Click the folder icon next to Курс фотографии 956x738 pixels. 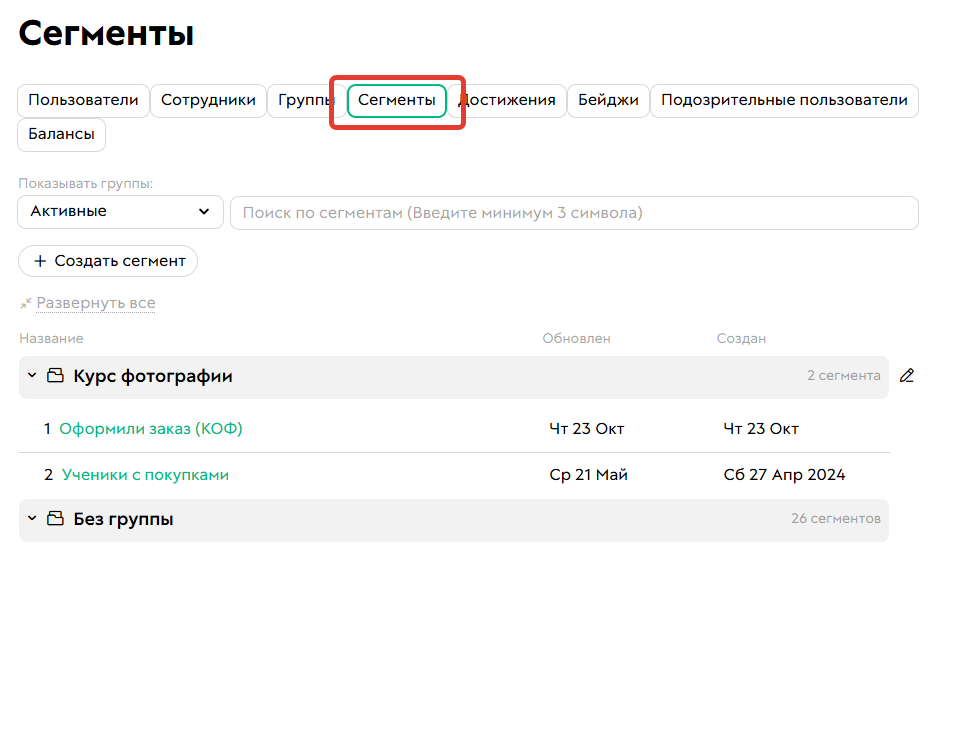55,376
